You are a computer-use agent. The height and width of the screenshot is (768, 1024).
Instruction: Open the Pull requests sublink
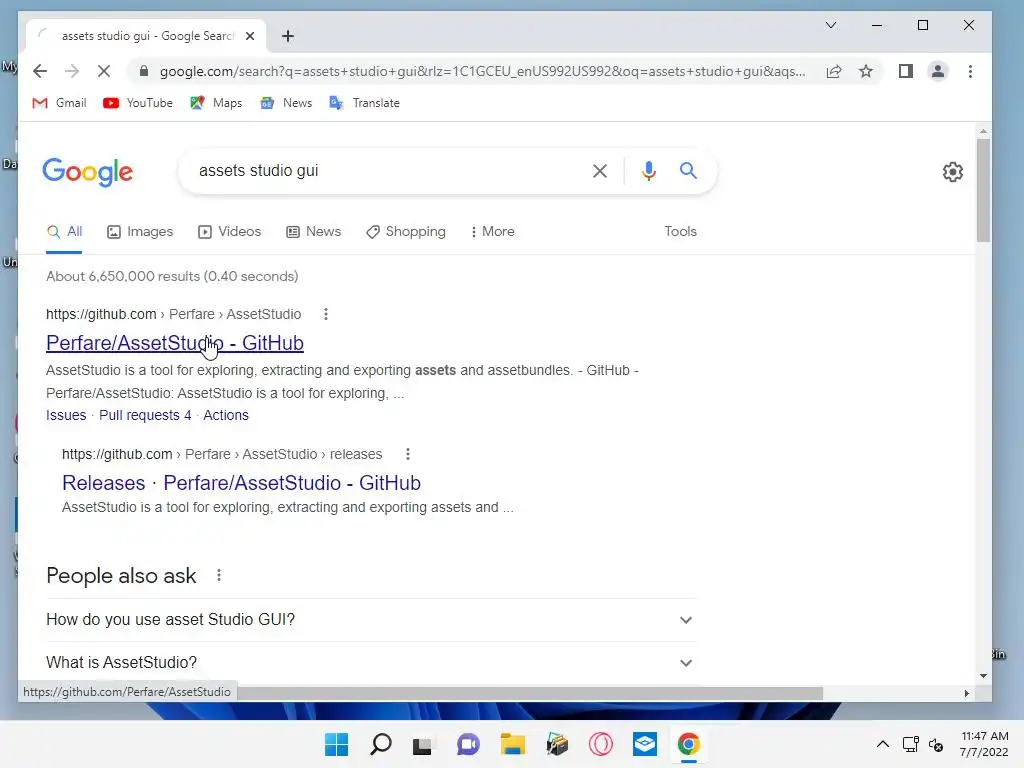tap(145, 415)
